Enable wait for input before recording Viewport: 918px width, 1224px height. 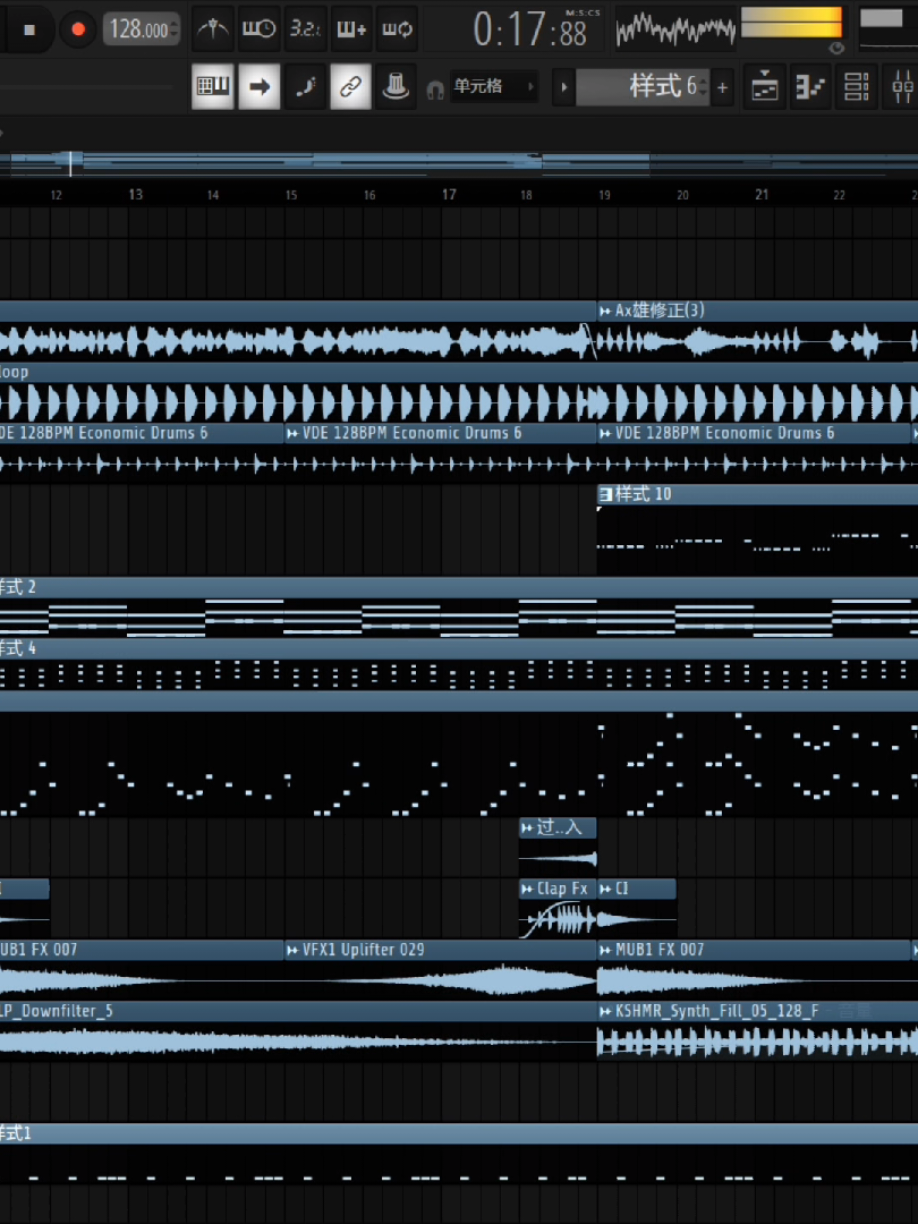(258, 29)
